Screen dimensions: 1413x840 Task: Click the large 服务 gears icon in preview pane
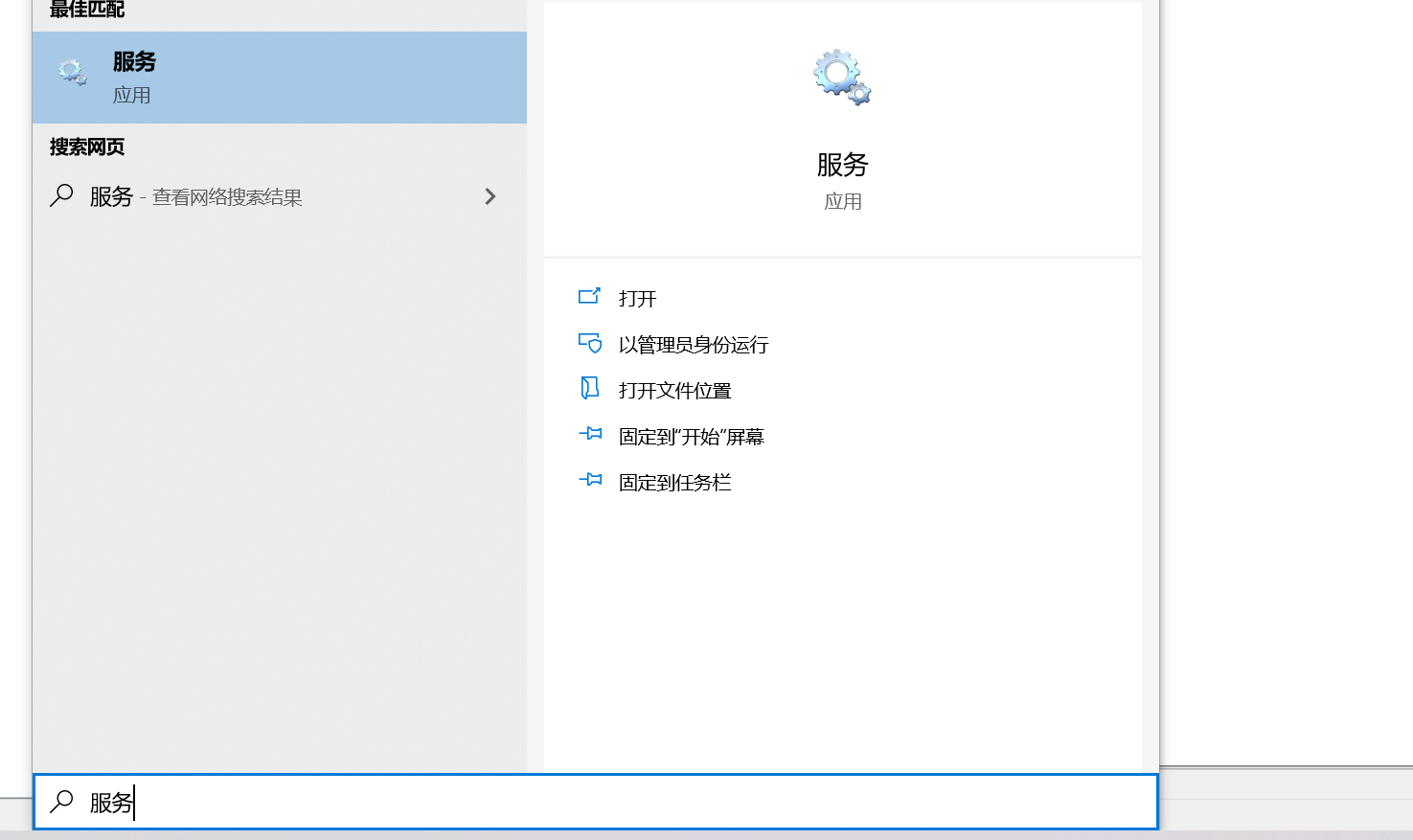point(842,78)
